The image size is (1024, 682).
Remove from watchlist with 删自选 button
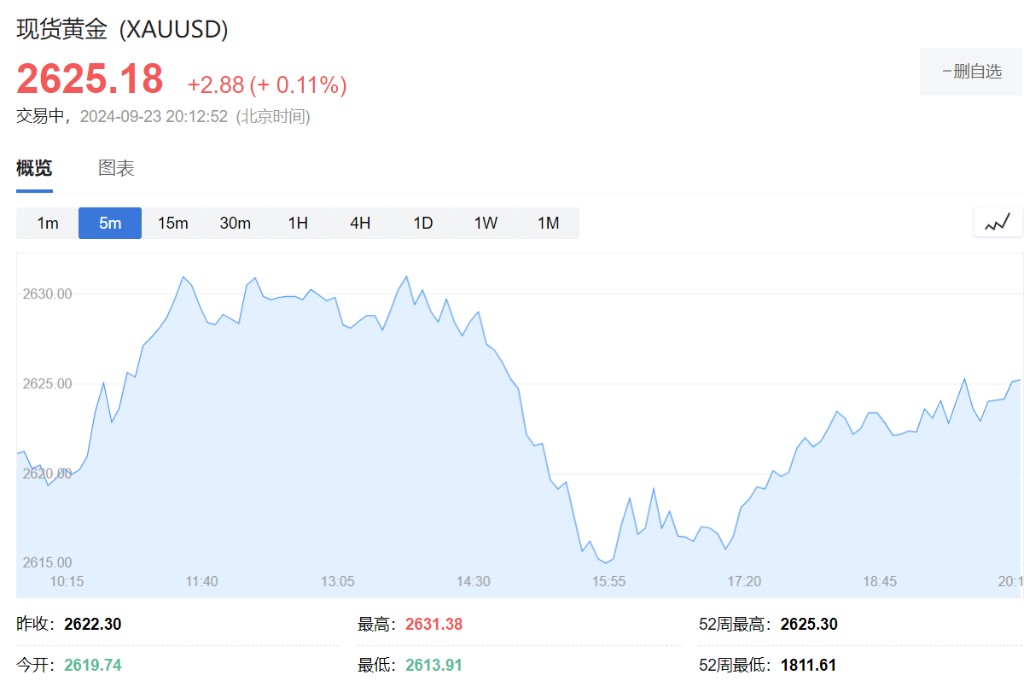click(x=971, y=71)
